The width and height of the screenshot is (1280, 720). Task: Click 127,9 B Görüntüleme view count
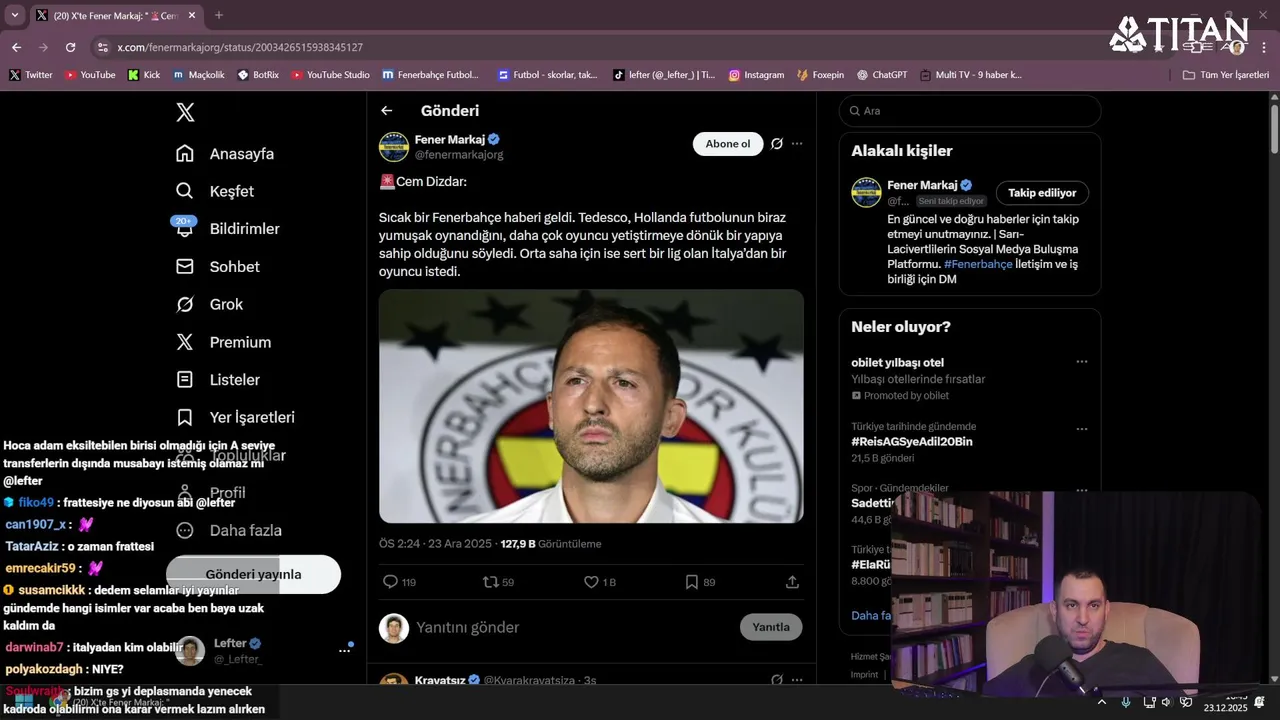pos(551,544)
